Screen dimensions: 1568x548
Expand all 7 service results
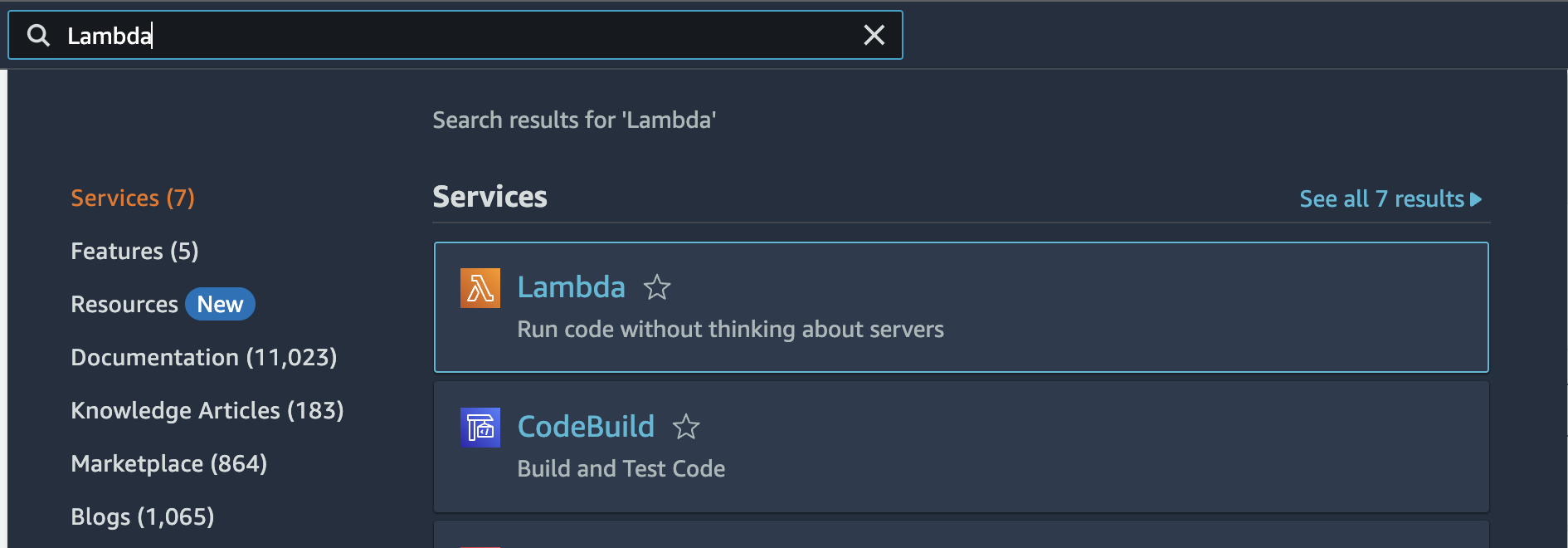click(x=1390, y=199)
